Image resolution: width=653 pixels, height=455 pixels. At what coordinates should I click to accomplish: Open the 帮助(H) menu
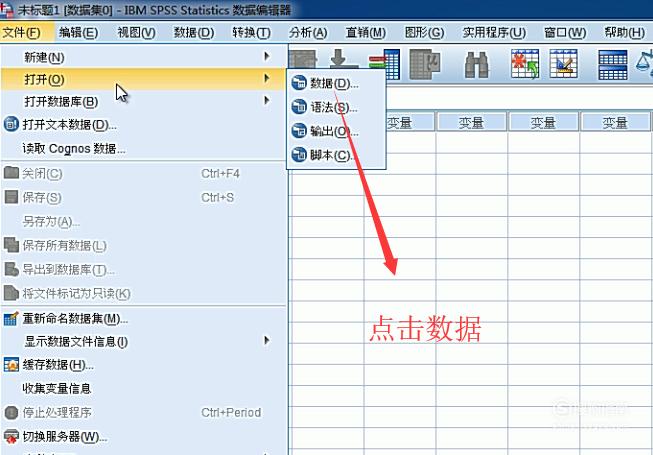tap(625, 32)
